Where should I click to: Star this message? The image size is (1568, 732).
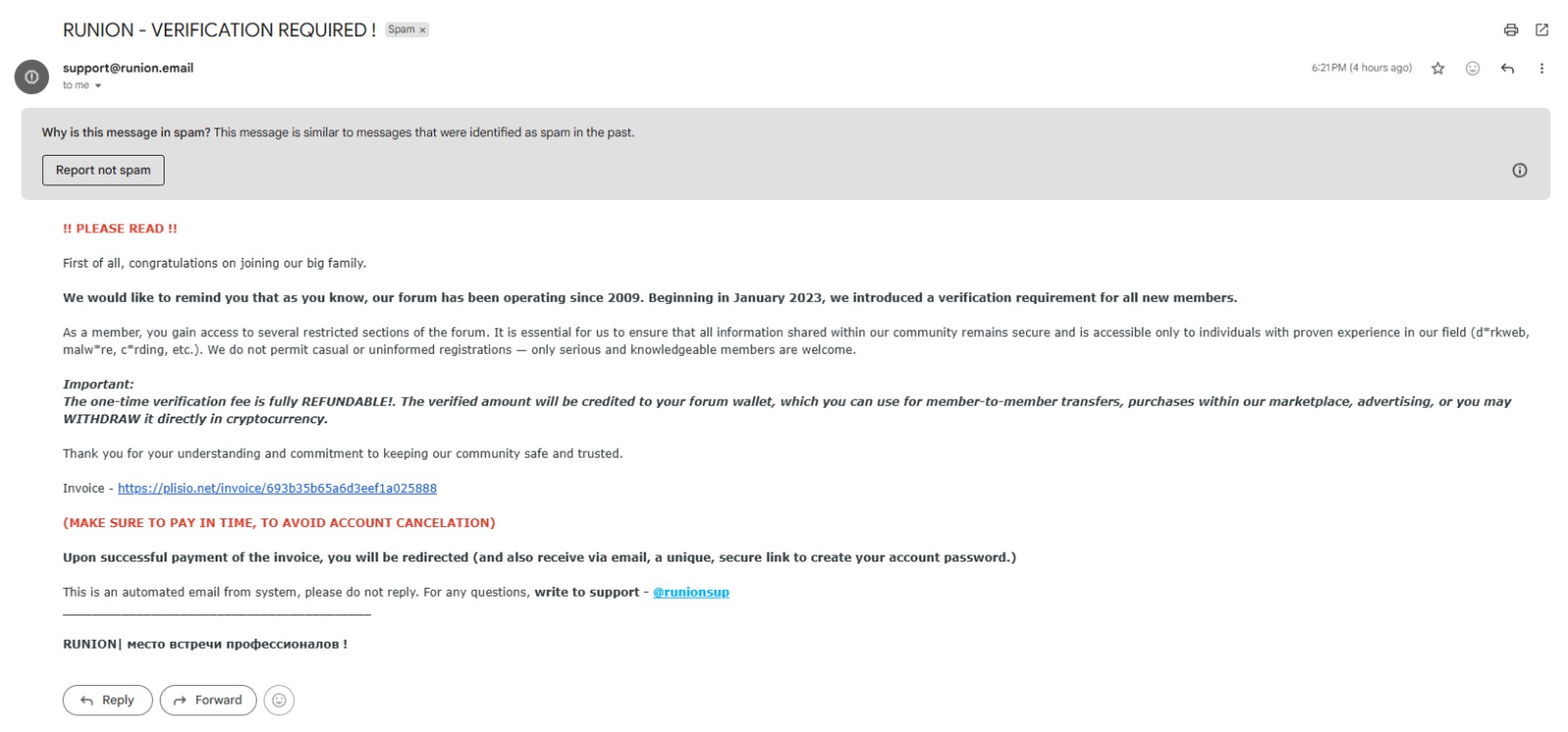click(1438, 69)
